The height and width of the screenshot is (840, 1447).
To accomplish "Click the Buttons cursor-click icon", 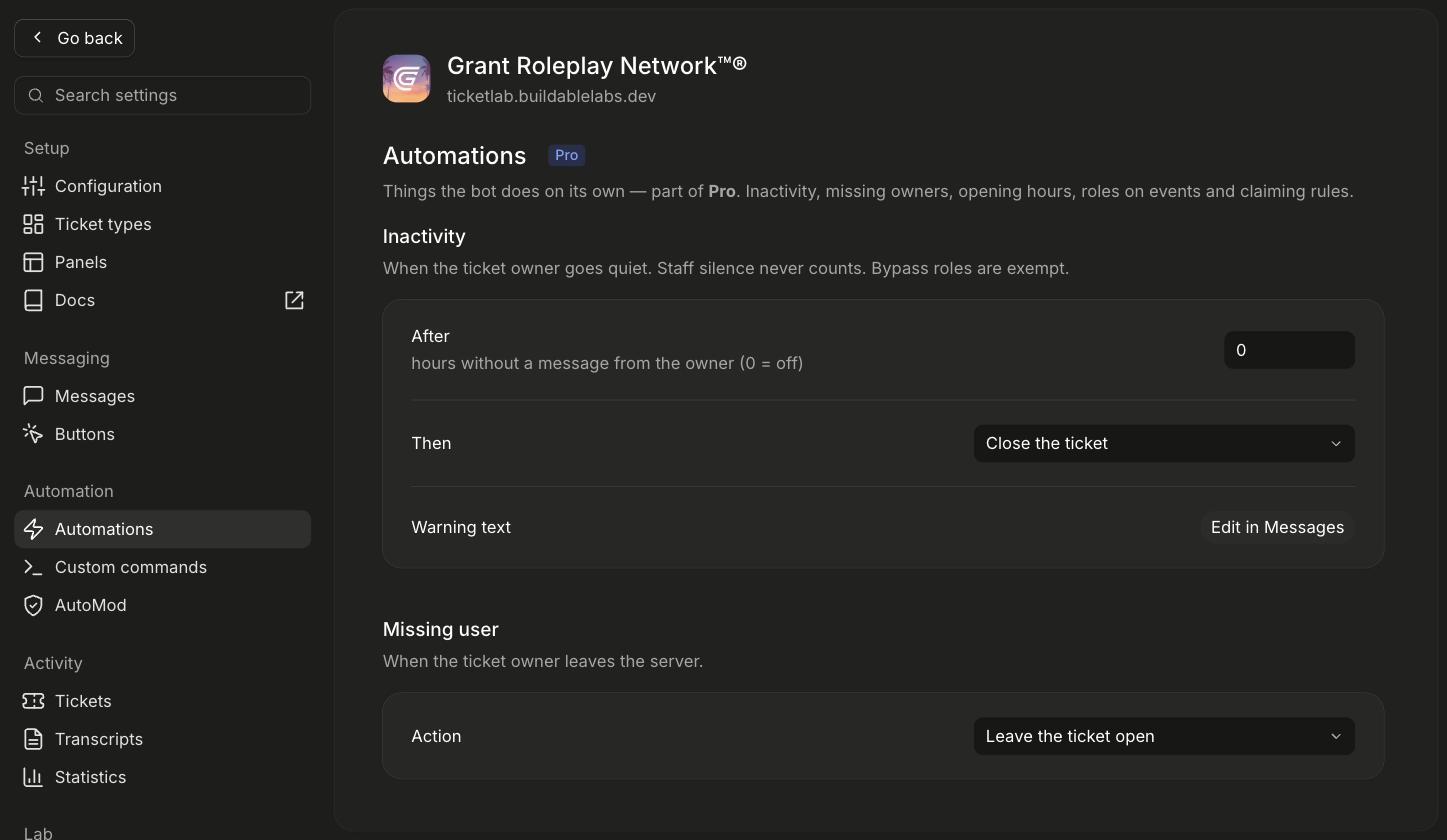I will (33, 434).
